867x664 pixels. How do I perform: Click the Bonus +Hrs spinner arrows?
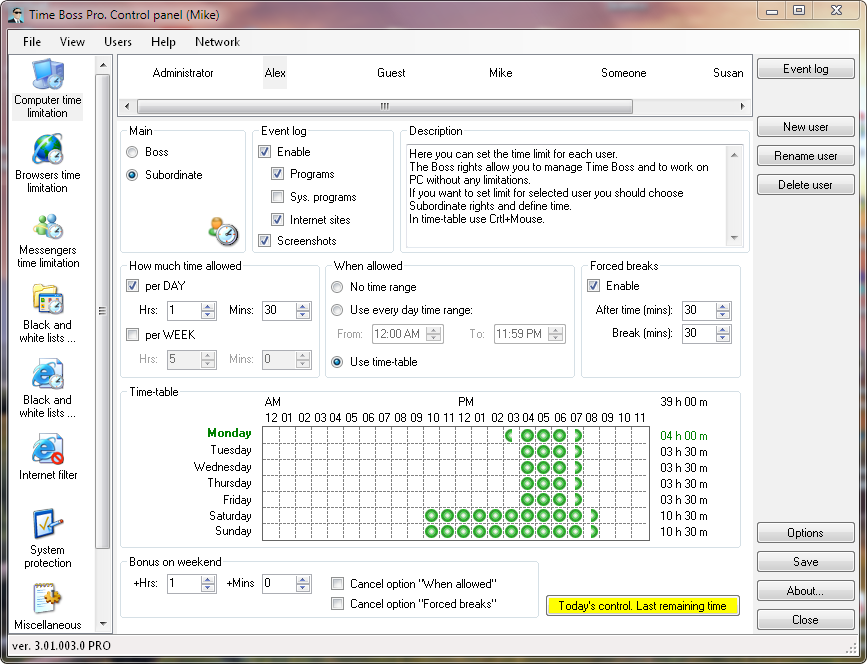[x=208, y=584]
